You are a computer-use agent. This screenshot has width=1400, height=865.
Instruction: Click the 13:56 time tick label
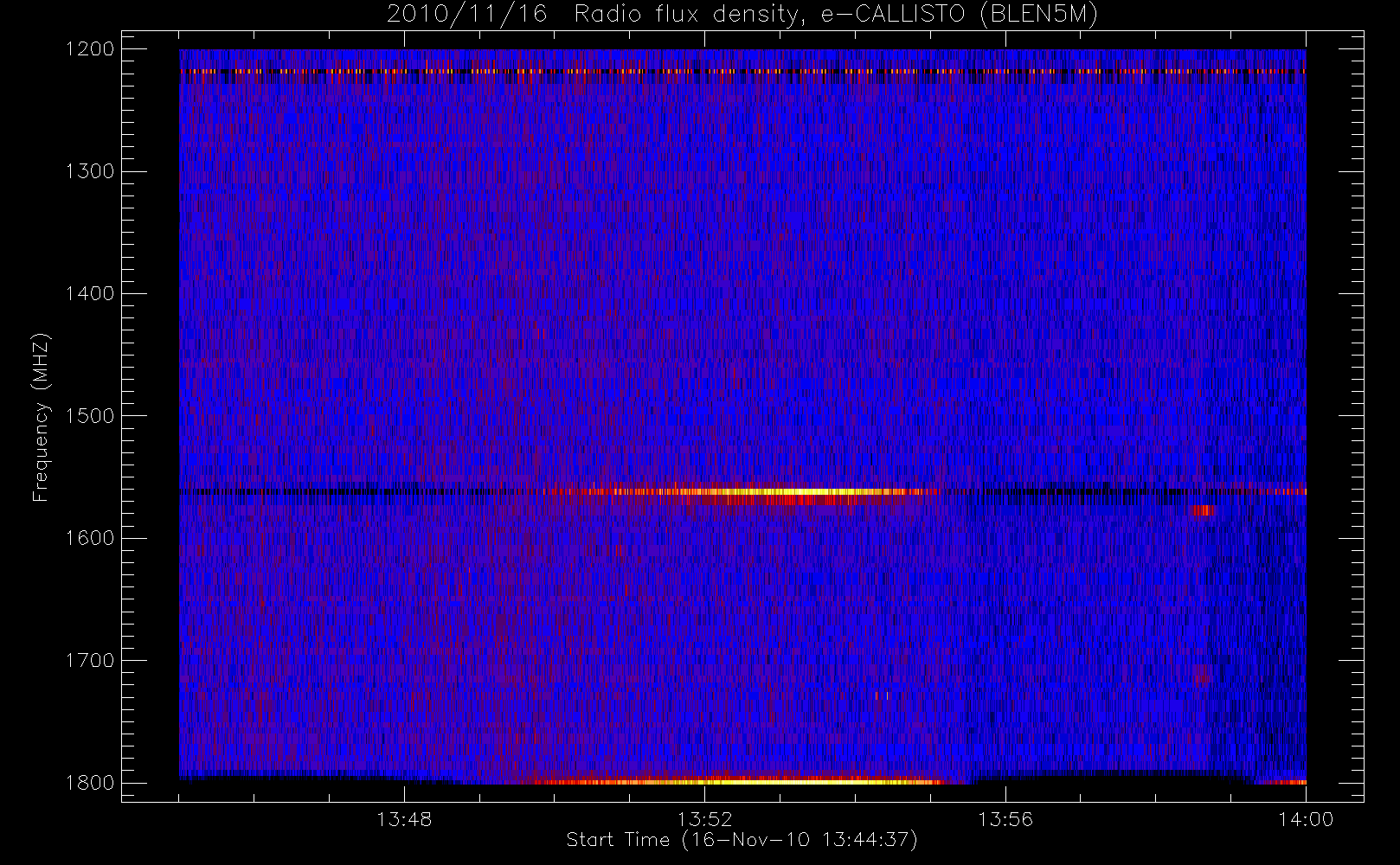tap(1005, 819)
